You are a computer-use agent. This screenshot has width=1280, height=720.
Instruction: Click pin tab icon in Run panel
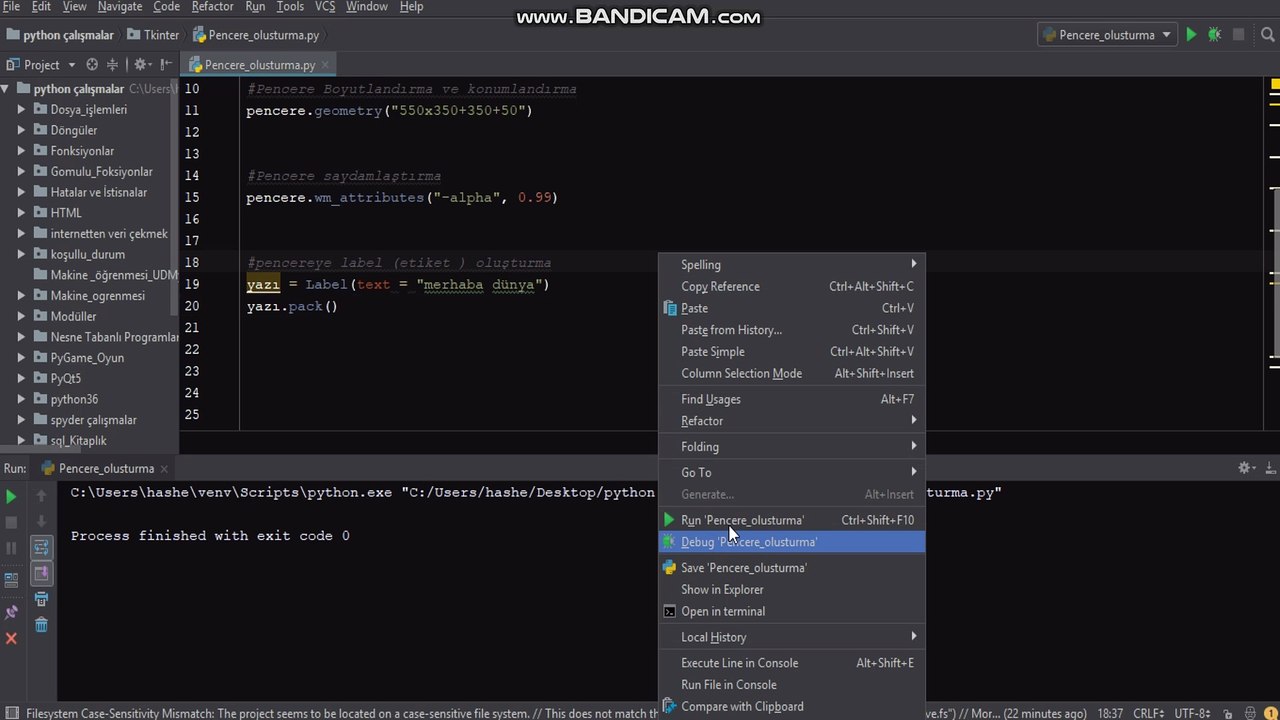point(11,612)
